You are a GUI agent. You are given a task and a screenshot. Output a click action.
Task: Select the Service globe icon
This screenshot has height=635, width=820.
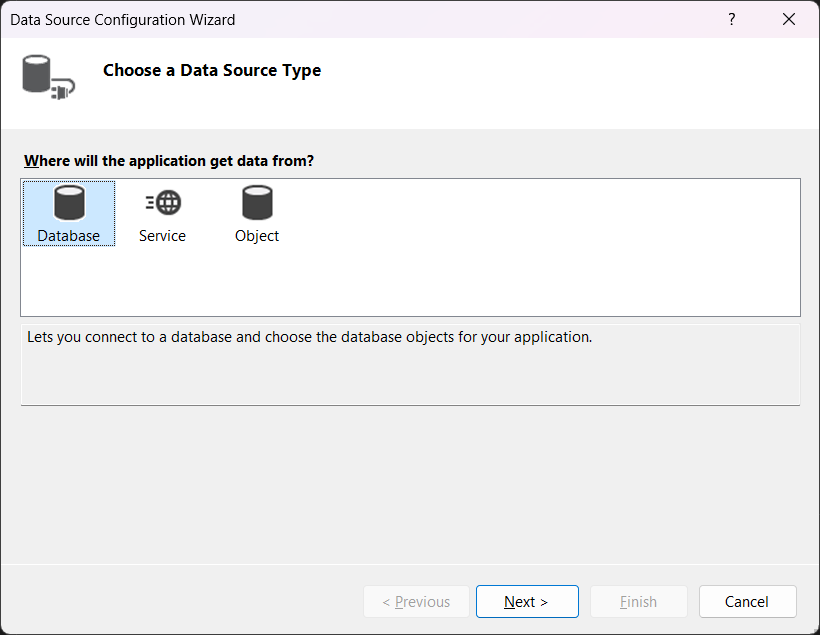[x=163, y=203]
